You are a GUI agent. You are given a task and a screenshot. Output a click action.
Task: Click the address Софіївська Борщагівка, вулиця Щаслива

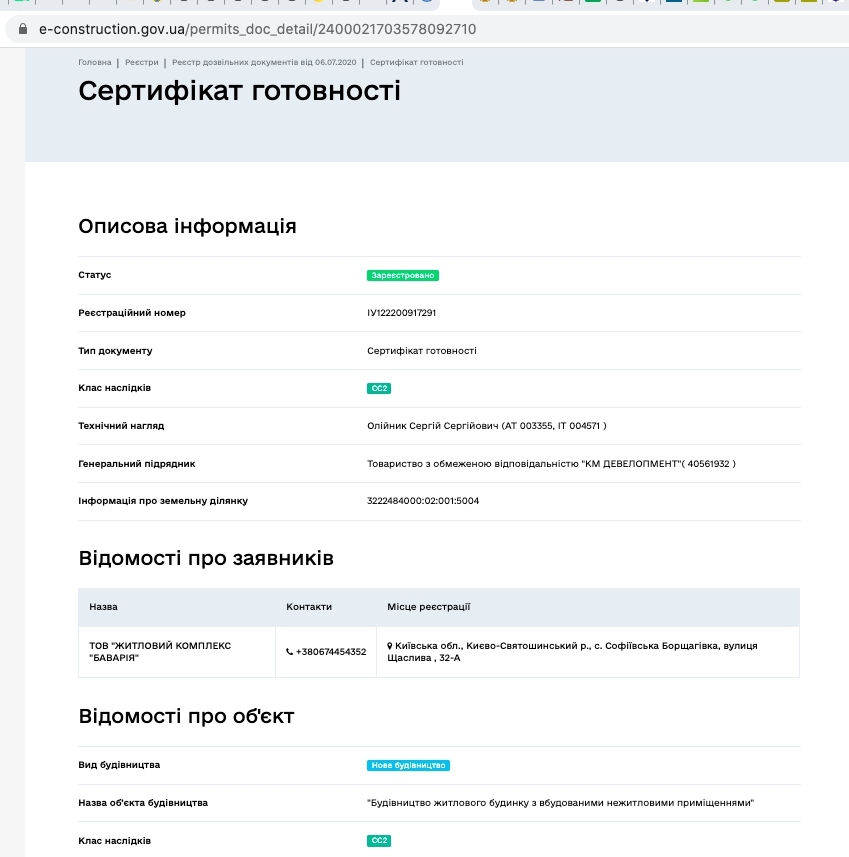pyautogui.click(x=572, y=651)
